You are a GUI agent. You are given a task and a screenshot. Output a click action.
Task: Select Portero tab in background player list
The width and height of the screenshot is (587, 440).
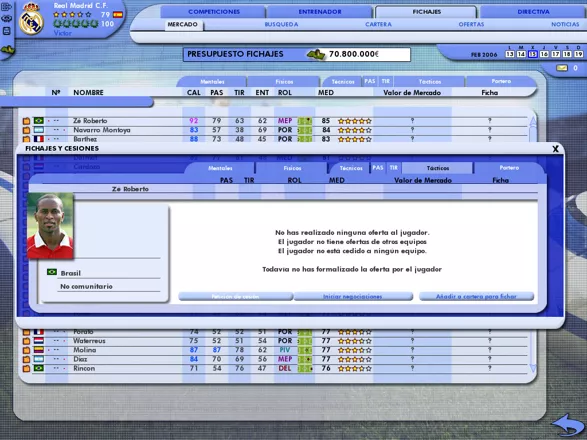(x=501, y=81)
